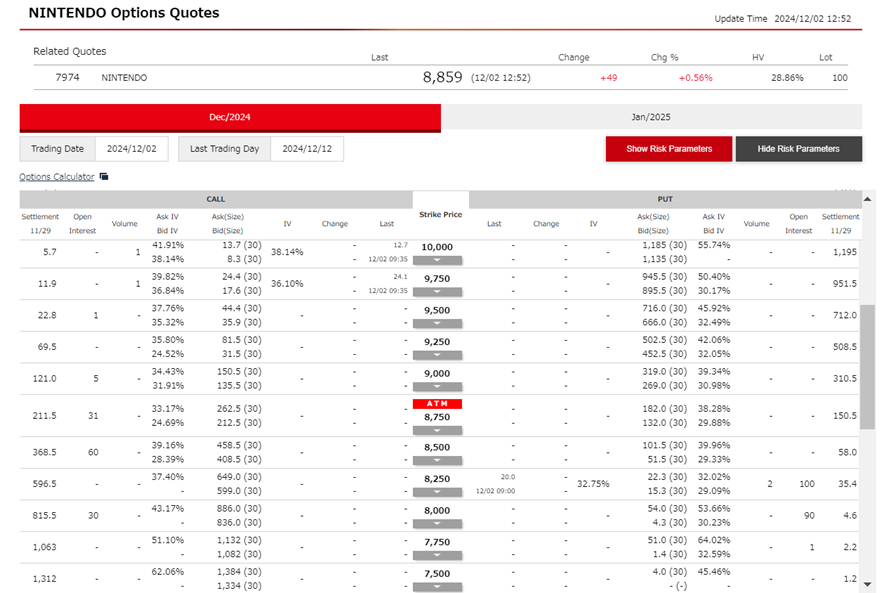
Task: Expand the 9,250 strike price row
Action: pos(437,355)
